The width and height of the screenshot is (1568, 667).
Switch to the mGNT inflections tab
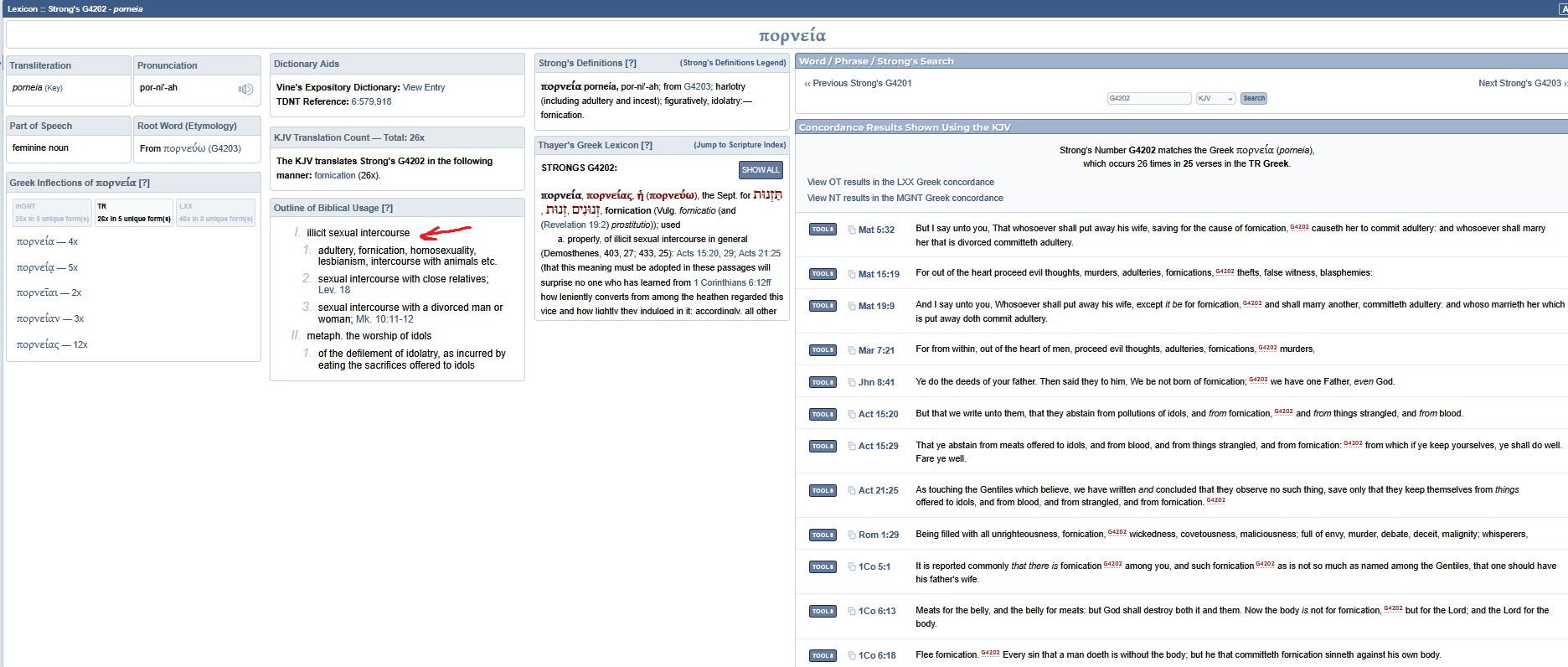(52, 212)
